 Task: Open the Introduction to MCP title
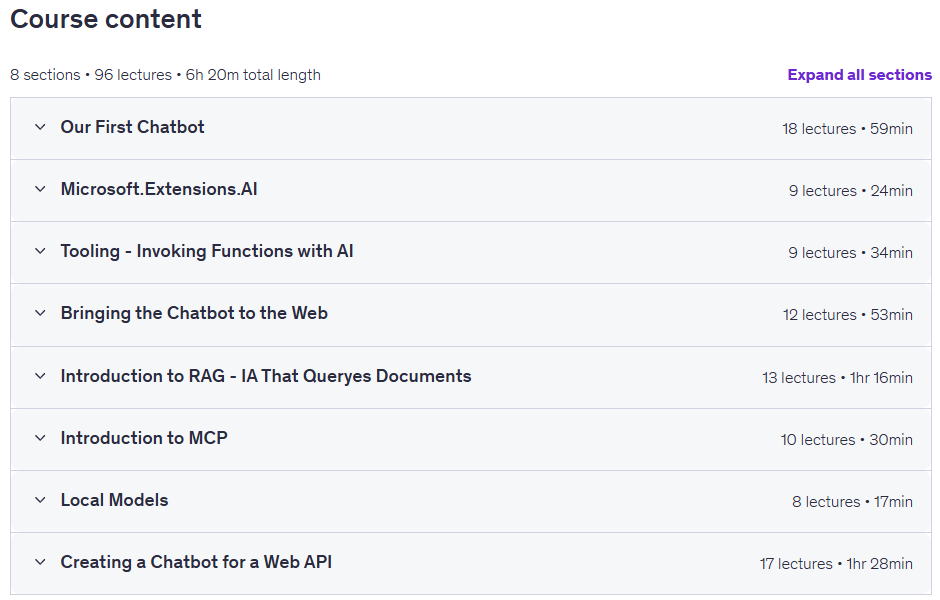(x=144, y=438)
